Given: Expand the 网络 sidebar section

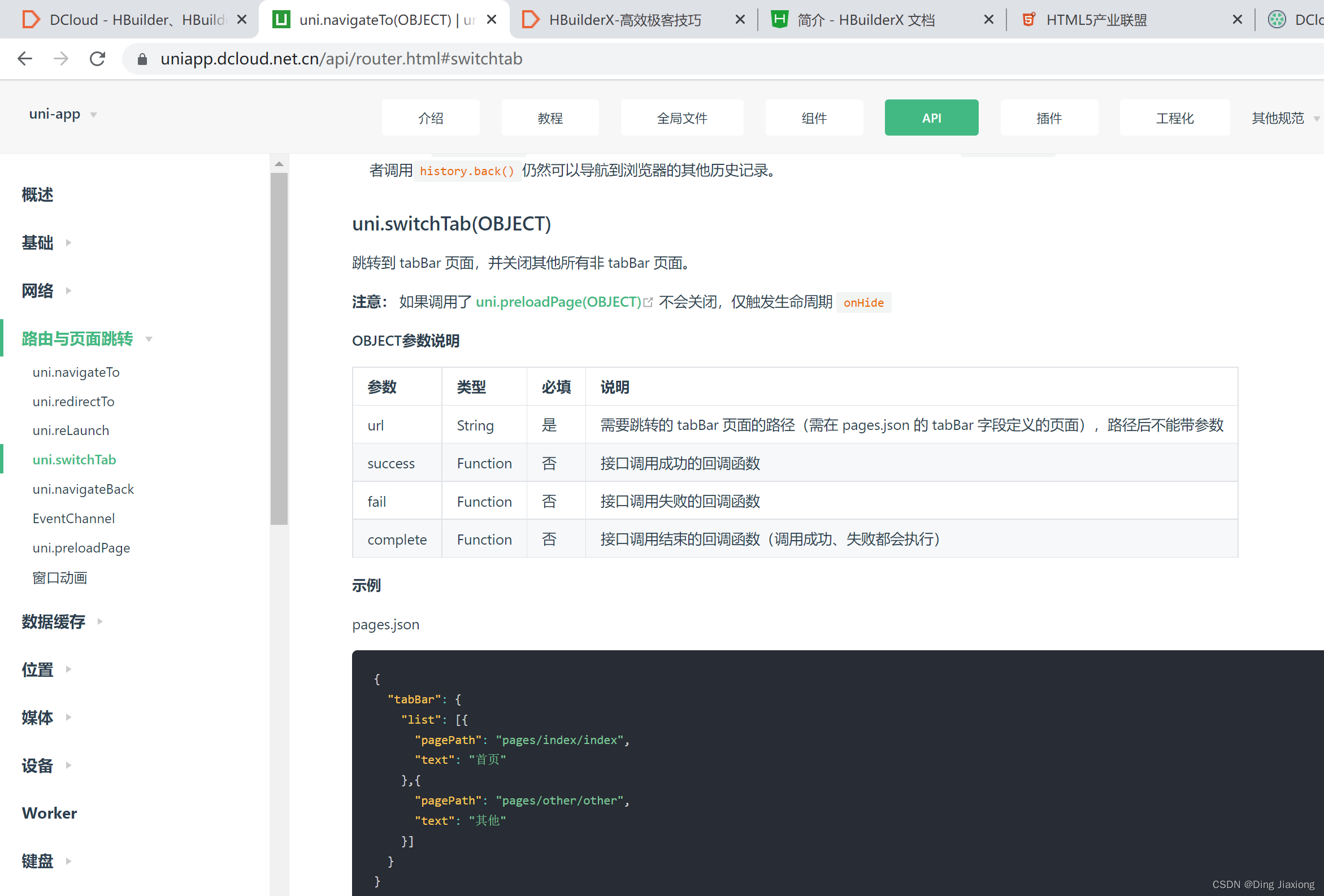Looking at the screenshot, I should tap(46, 290).
